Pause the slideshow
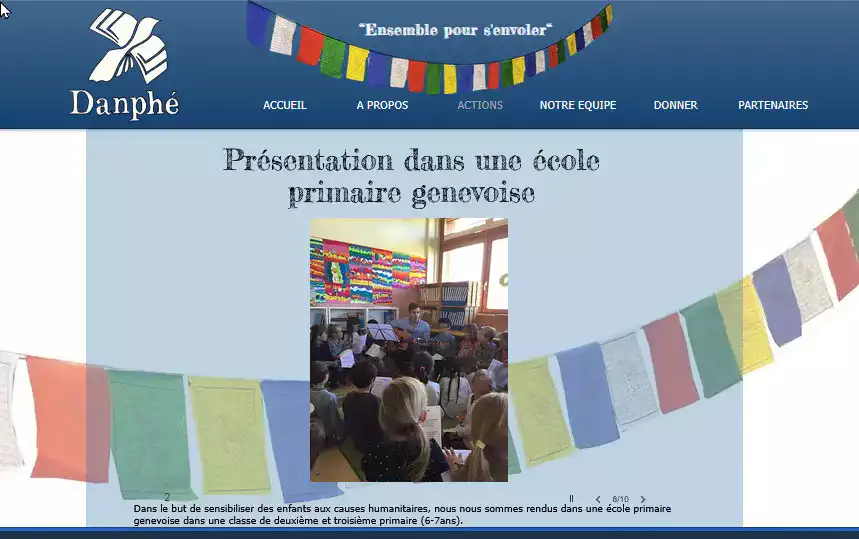 point(571,499)
